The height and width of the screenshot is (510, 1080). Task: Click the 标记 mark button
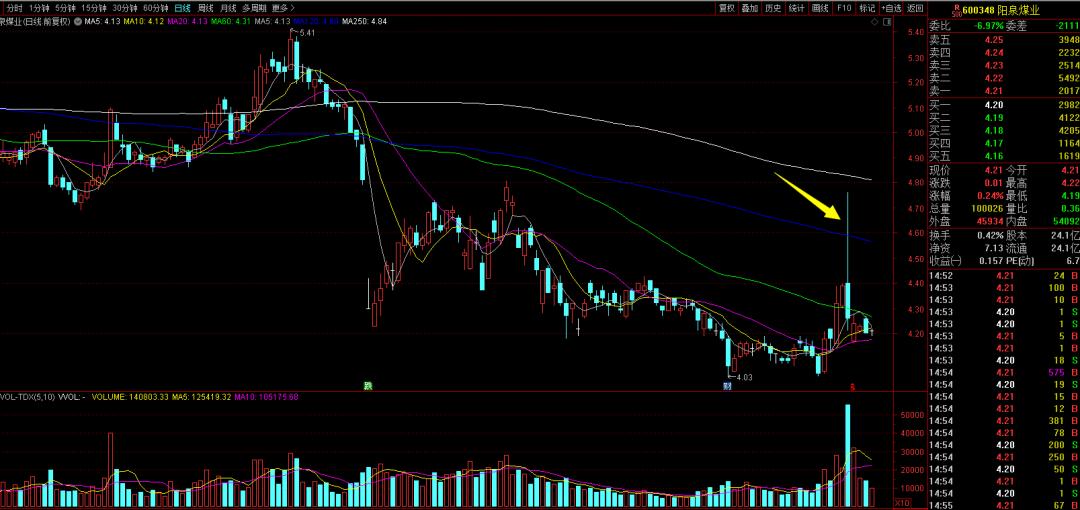point(867,8)
